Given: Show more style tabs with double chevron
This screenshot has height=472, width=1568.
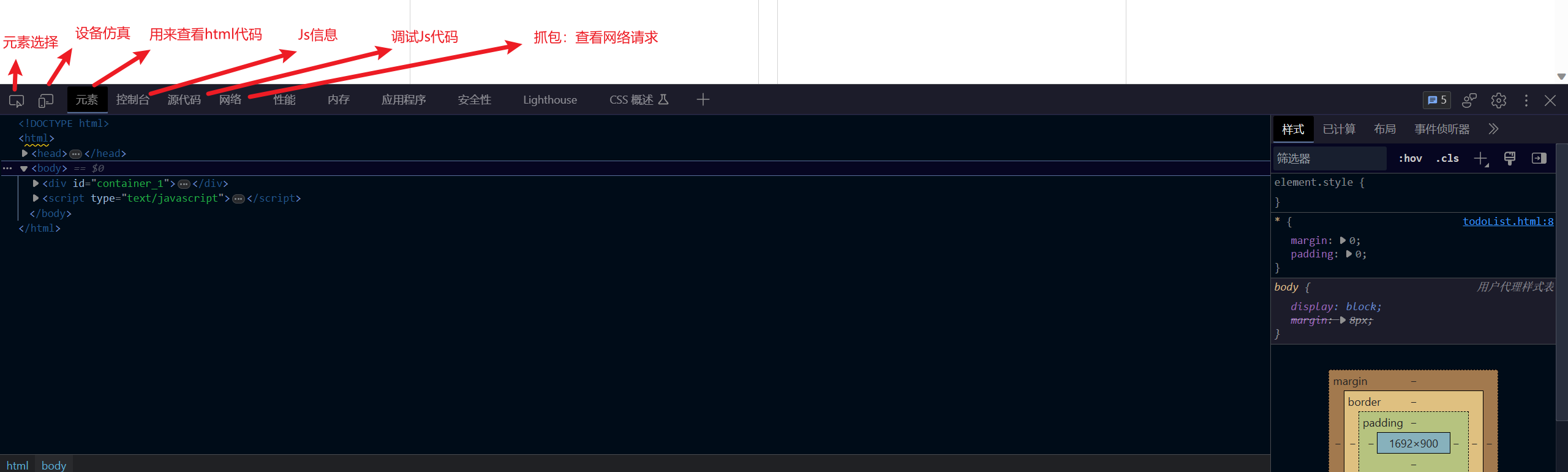Looking at the screenshot, I should pos(1493,129).
